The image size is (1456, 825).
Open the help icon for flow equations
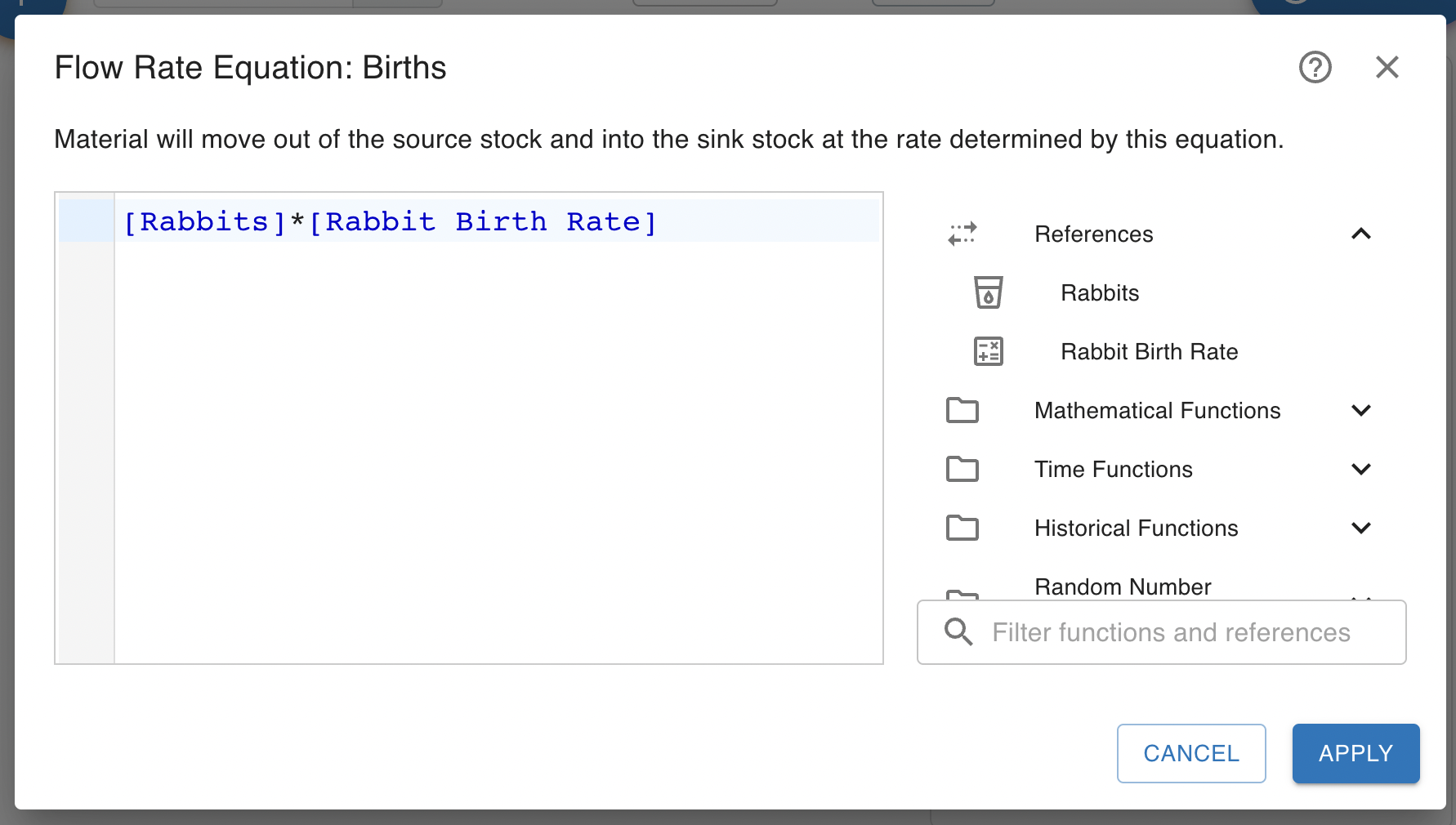1315,67
